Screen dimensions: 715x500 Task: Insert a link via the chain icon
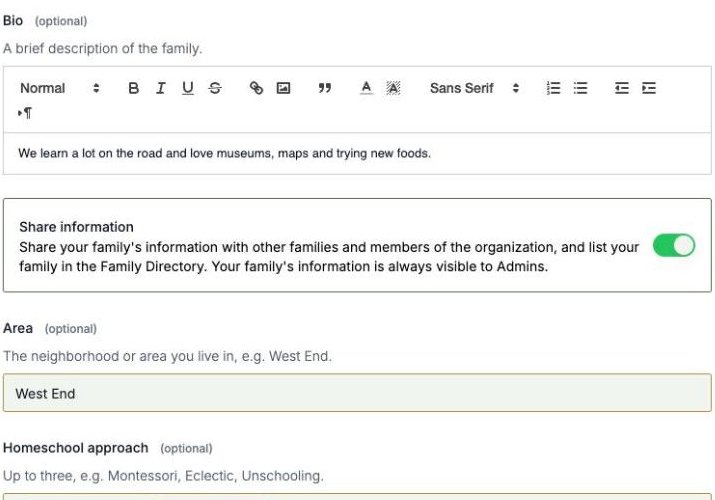coord(256,88)
